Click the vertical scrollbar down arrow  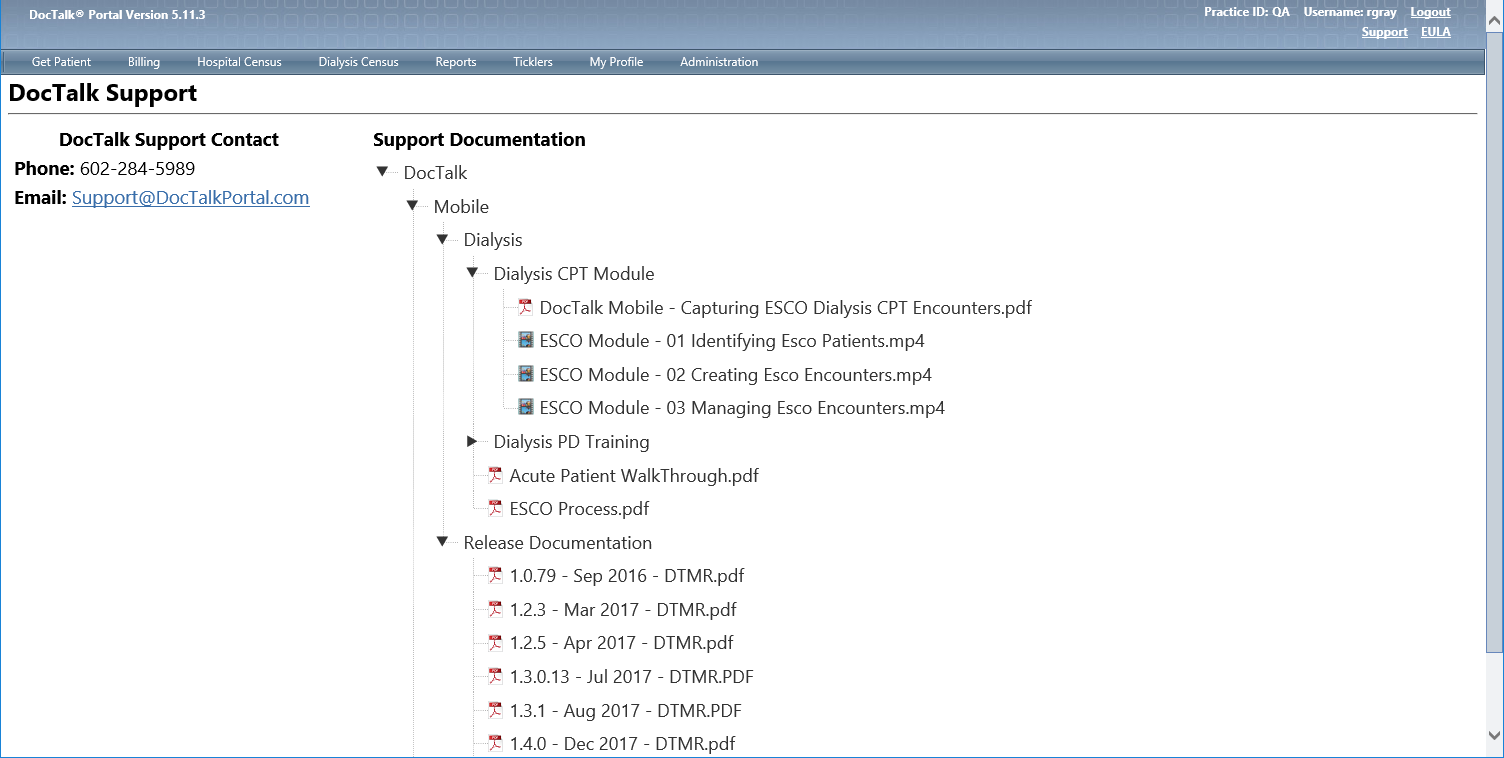tap(1494, 735)
